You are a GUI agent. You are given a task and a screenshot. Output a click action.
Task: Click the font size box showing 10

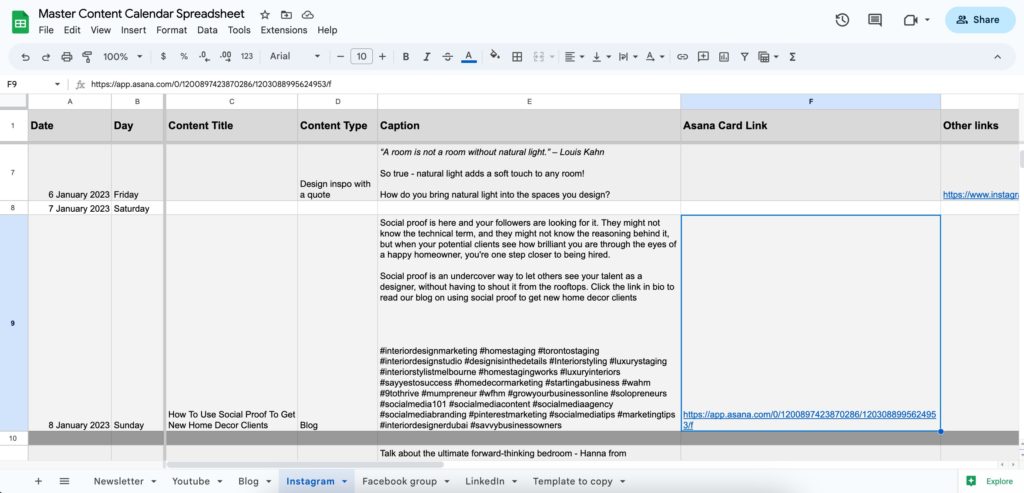(361, 57)
